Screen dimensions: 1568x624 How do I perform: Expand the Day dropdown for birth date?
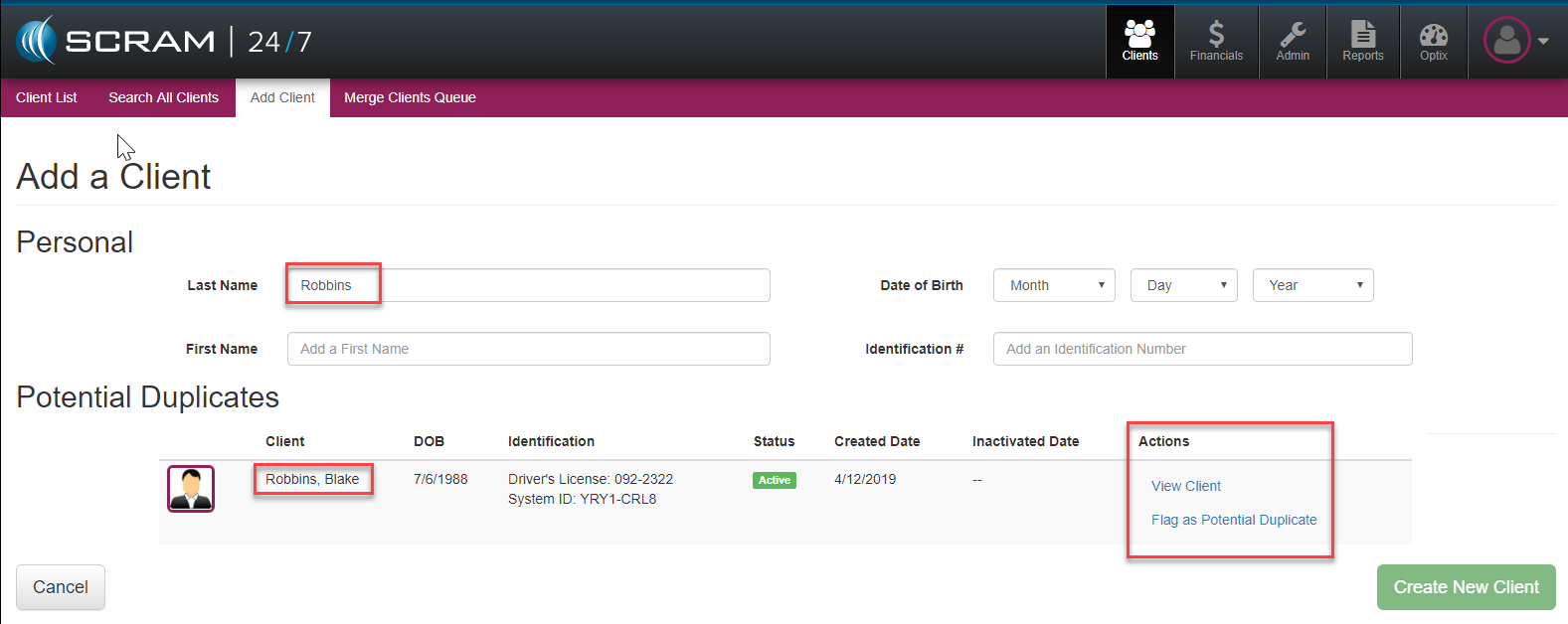1184,285
